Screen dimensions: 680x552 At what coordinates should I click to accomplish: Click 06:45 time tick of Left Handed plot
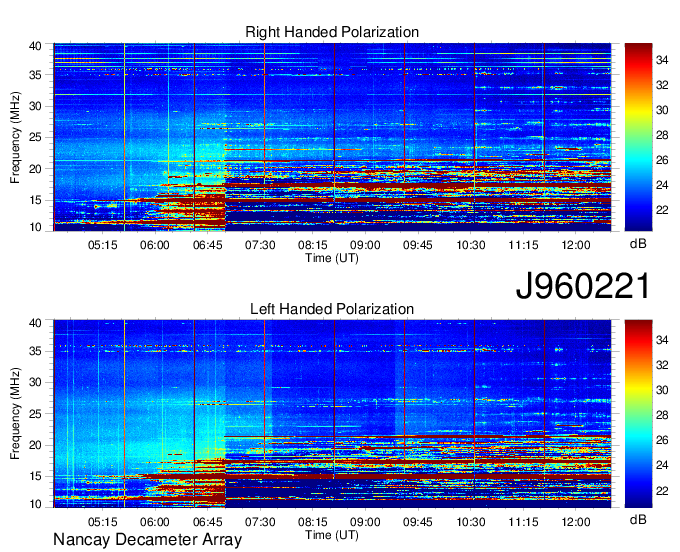point(207,522)
